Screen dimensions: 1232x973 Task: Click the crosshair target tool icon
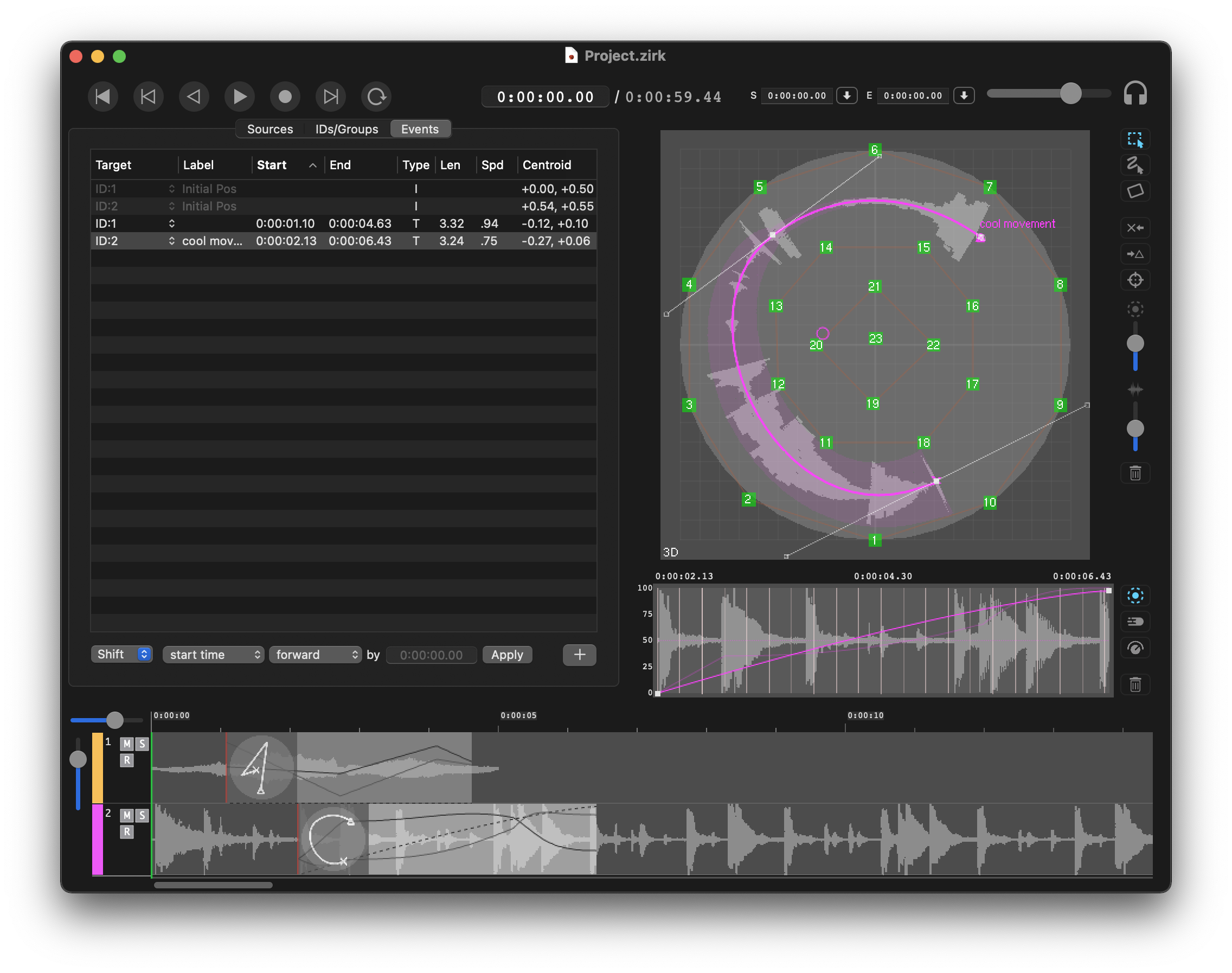[x=1135, y=280]
